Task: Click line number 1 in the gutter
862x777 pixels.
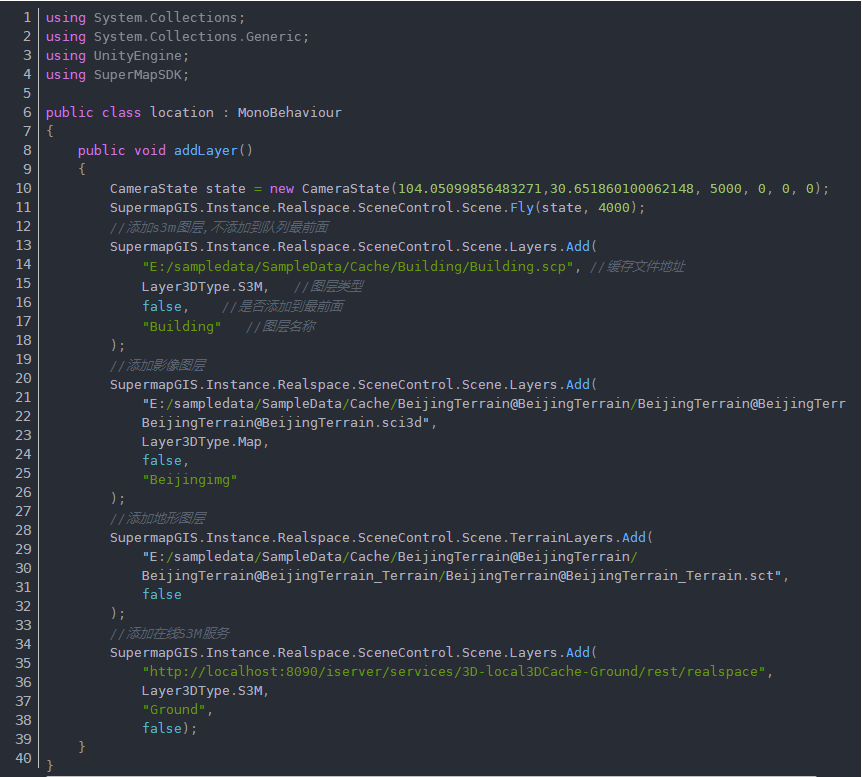Action: [x=27, y=17]
